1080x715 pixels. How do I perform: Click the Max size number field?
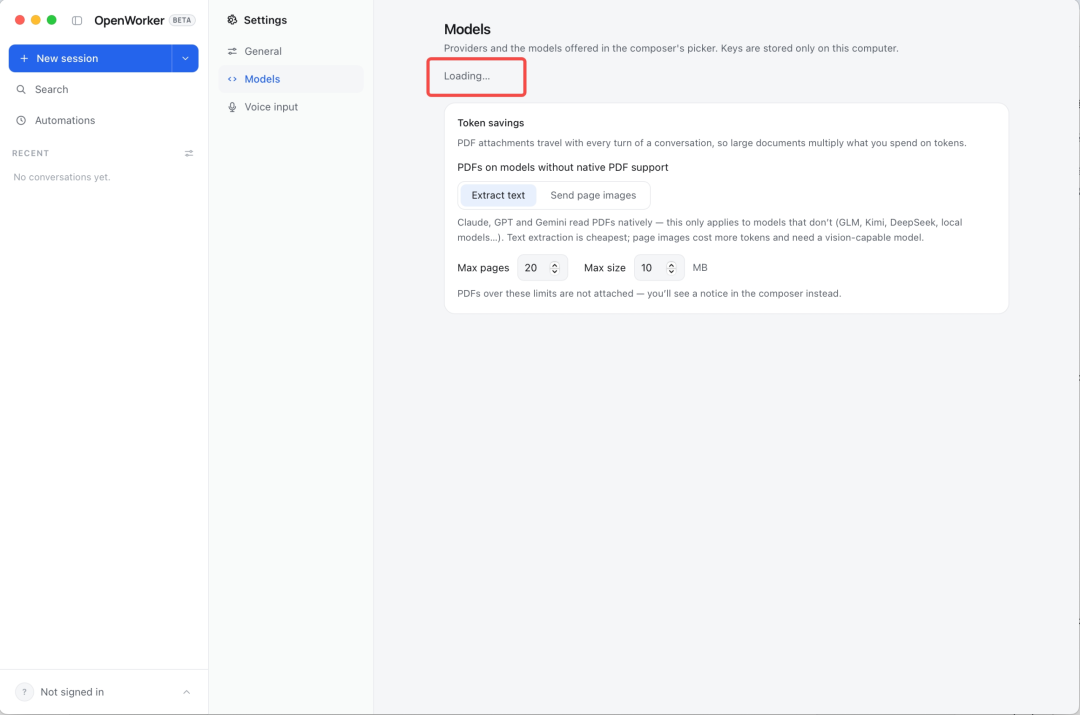[659, 268]
